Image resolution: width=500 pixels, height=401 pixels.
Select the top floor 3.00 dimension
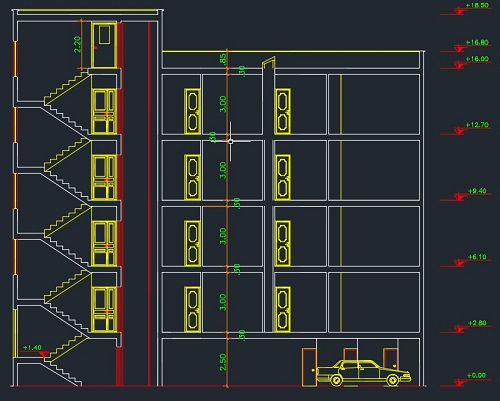point(223,104)
